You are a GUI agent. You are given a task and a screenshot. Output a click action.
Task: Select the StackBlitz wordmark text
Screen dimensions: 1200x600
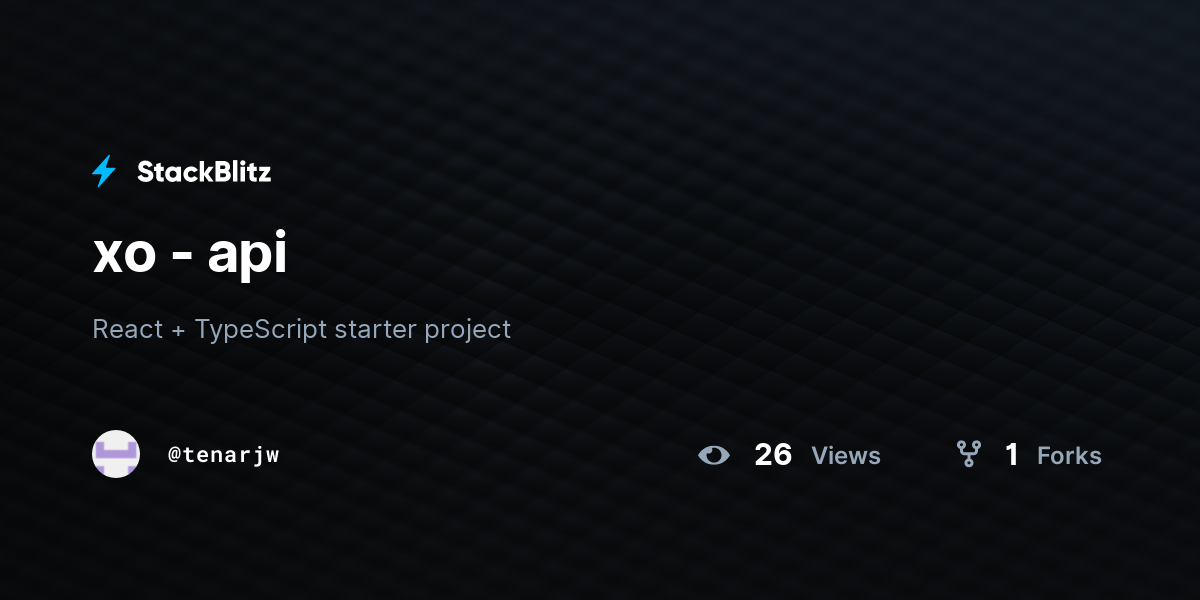[204, 172]
